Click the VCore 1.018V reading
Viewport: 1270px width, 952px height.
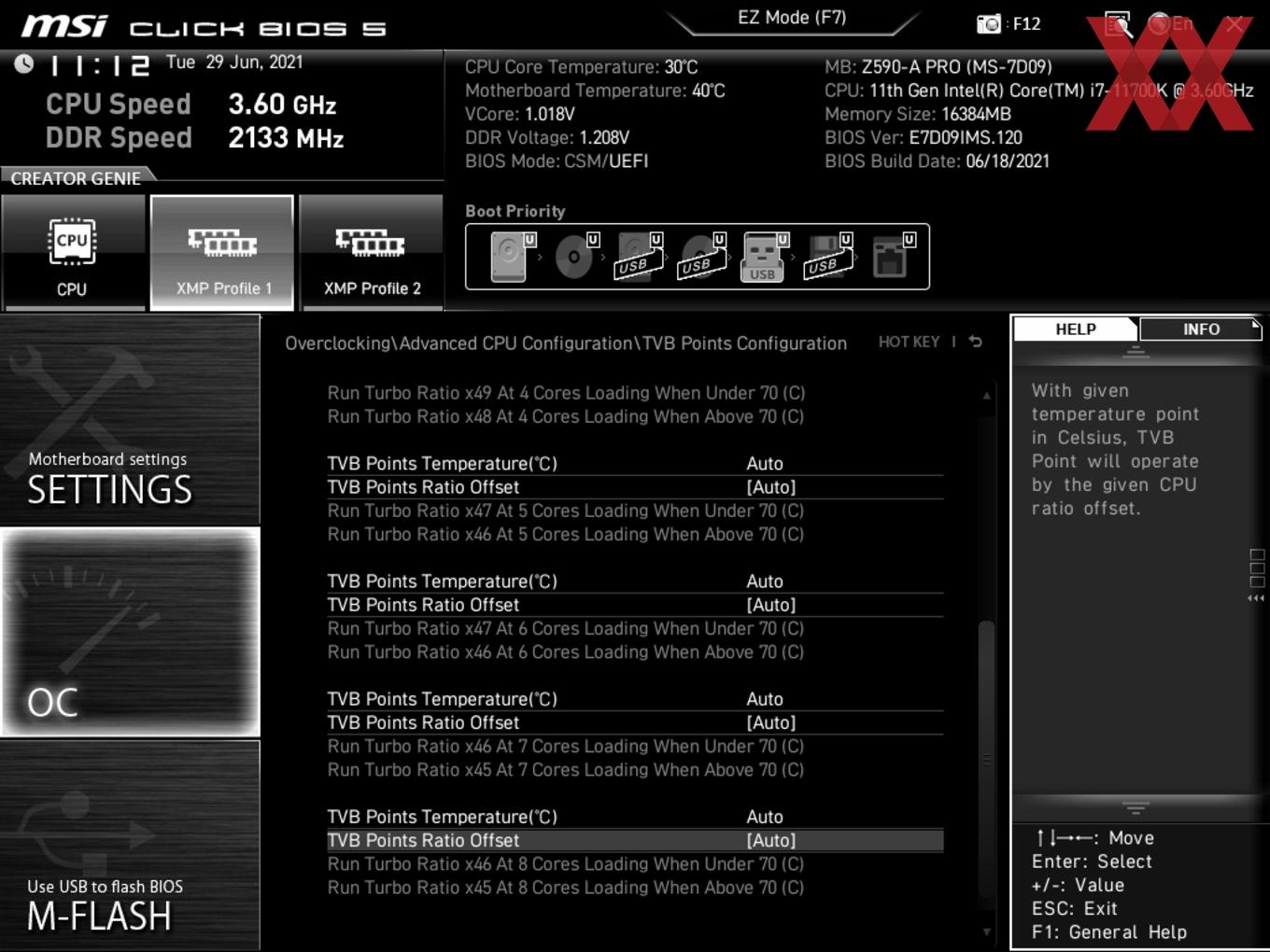coord(520,114)
